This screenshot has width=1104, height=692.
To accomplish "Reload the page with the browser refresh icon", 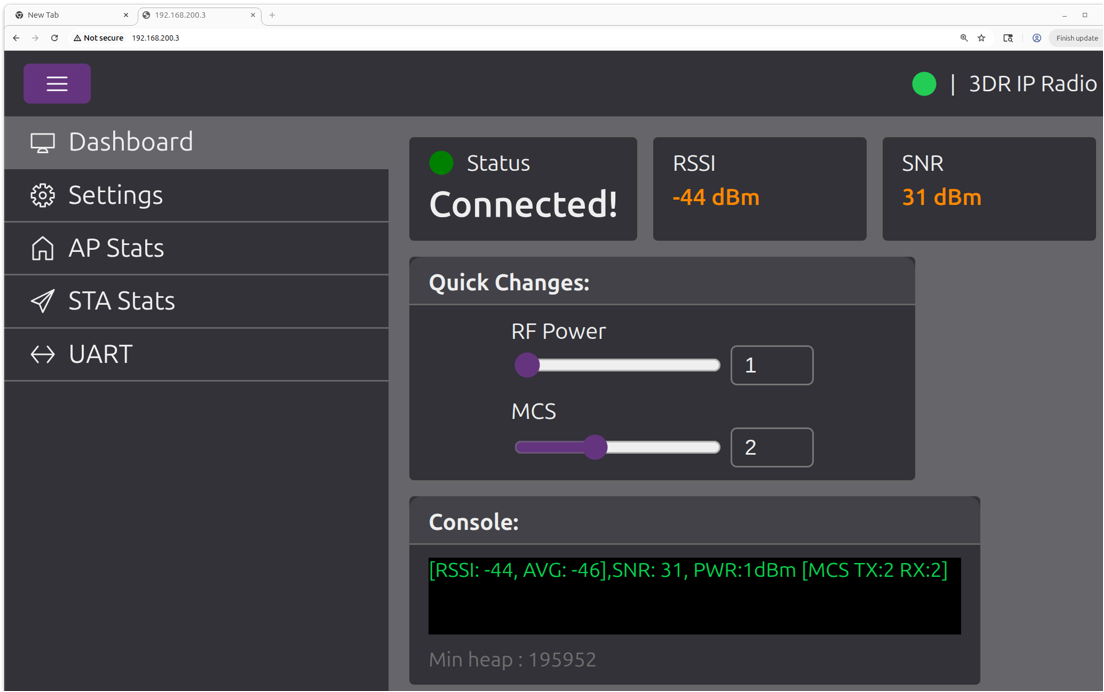I will pyautogui.click(x=54, y=38).
